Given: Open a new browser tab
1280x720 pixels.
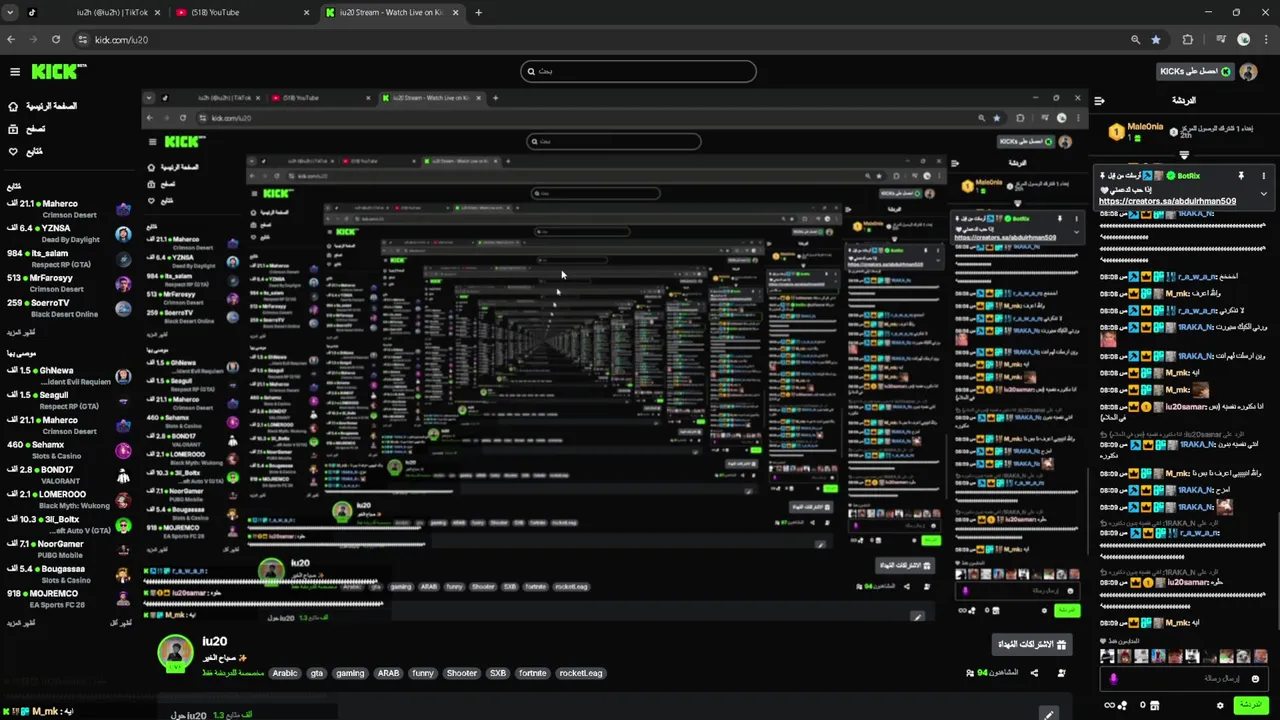Looking at the screenshot, I should (x=478, y=13).
